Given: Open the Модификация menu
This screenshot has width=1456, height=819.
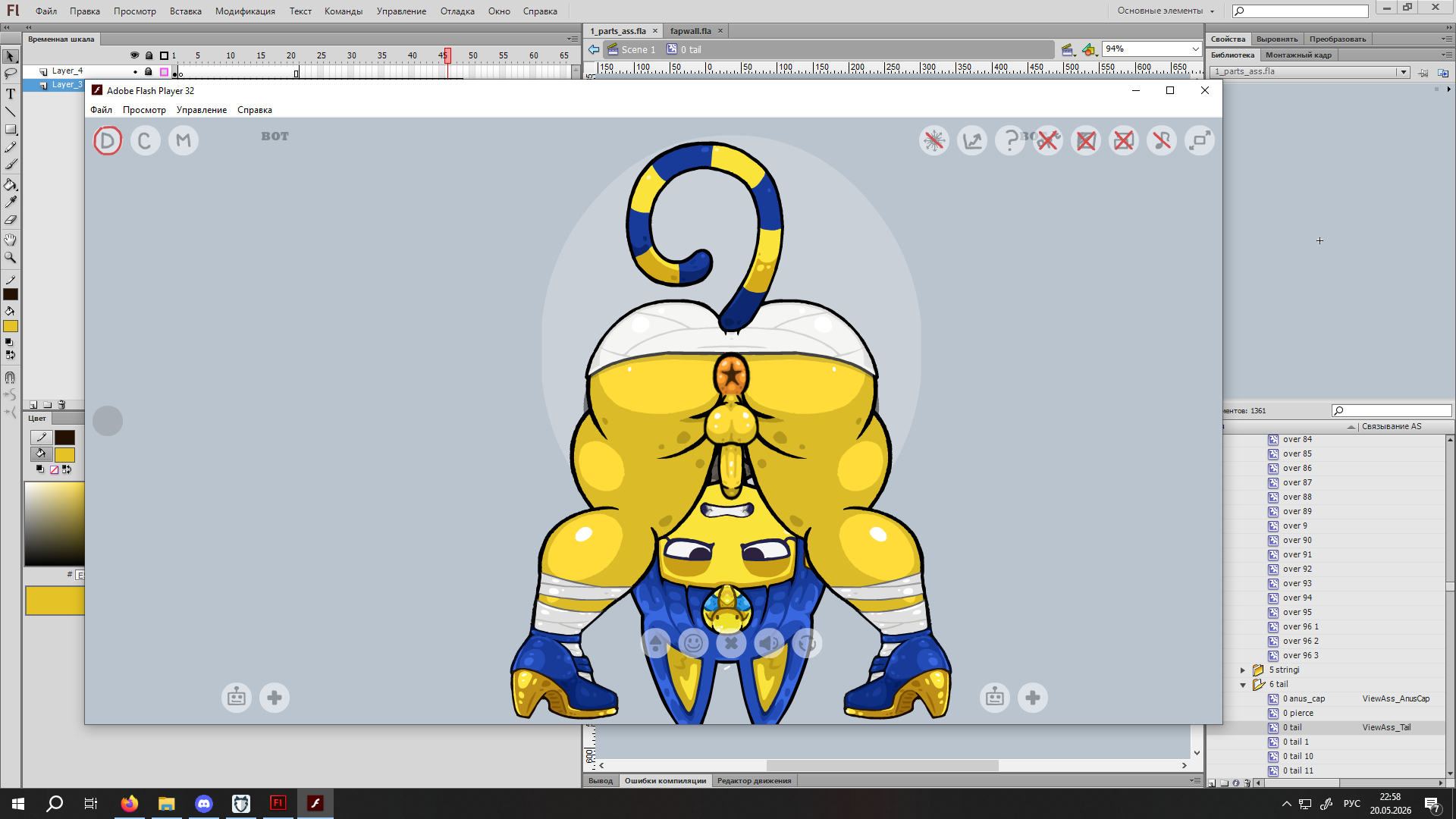Looking at the screenshot, I should [245, 11].
